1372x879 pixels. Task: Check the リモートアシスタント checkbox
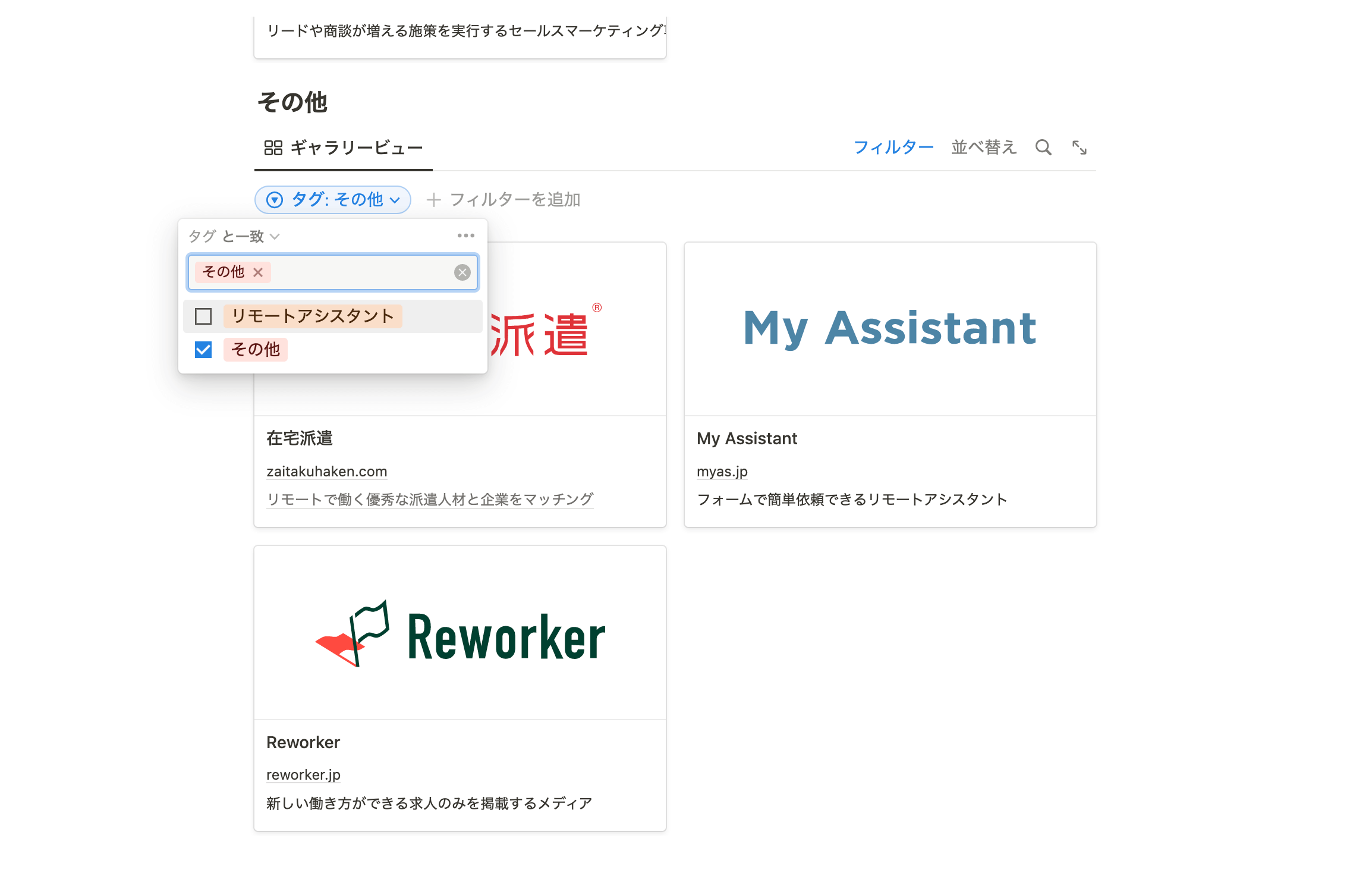(203, 316)
